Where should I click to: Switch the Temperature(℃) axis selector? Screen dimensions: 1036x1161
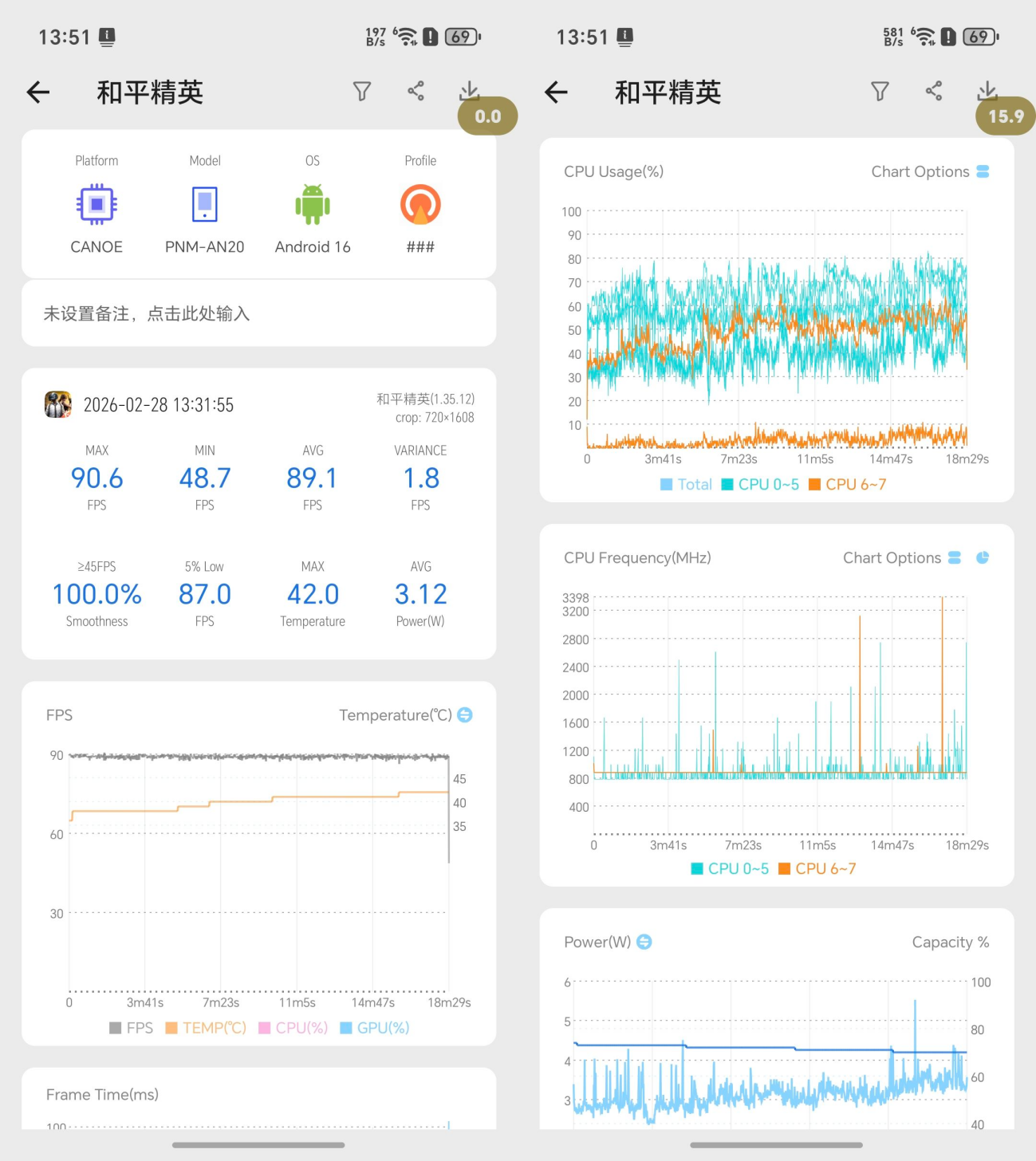465,715
